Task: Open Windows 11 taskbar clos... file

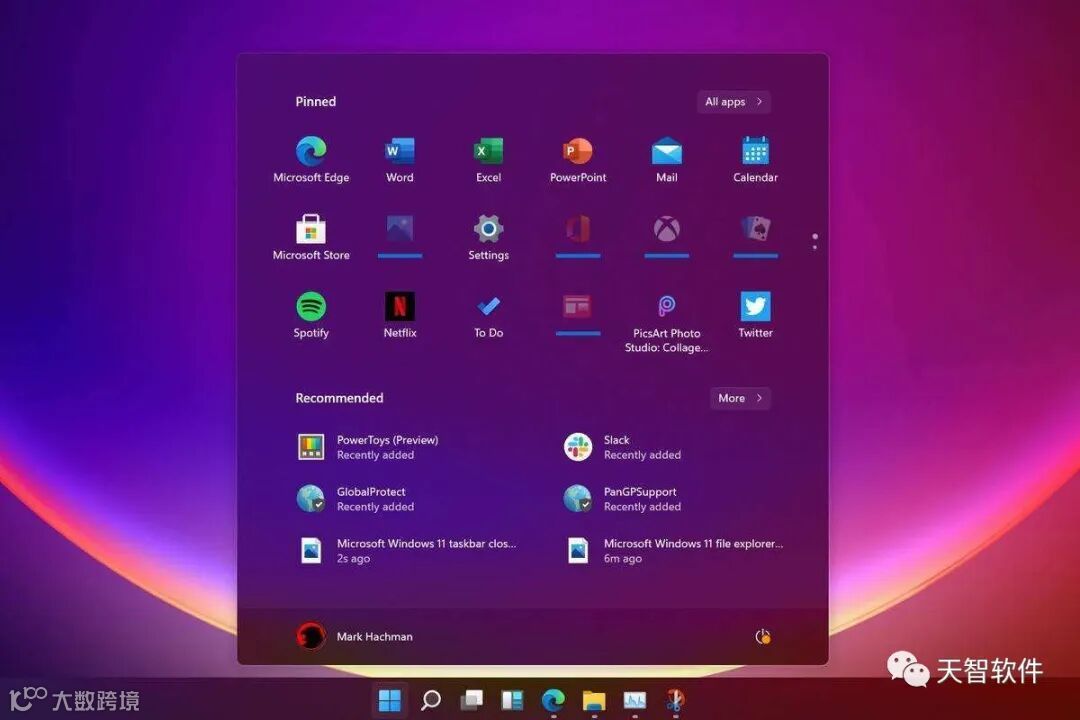Action: pos(406,551)
